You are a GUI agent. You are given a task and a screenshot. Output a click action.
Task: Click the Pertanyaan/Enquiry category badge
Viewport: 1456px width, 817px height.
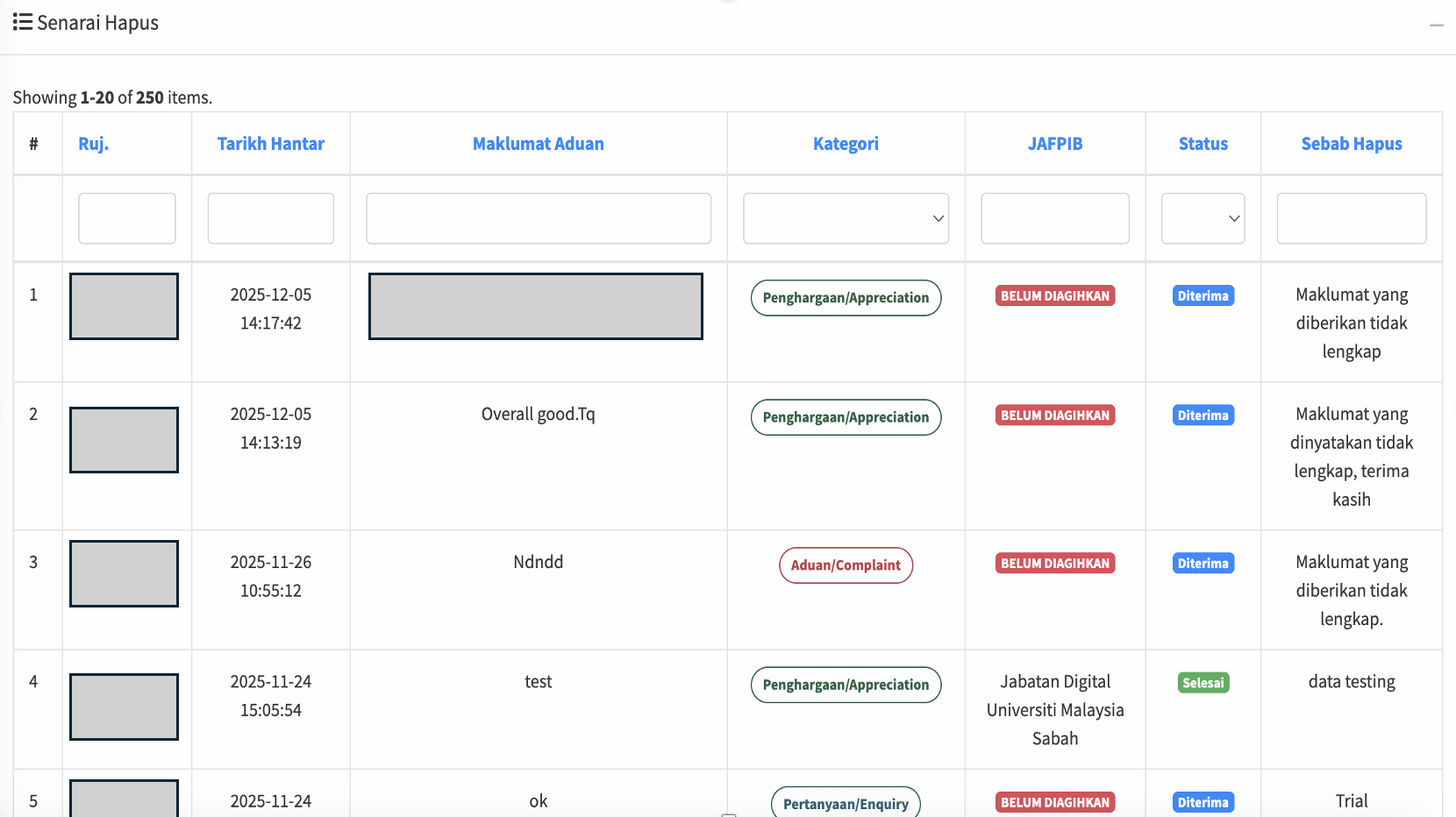tap(846, 803)
